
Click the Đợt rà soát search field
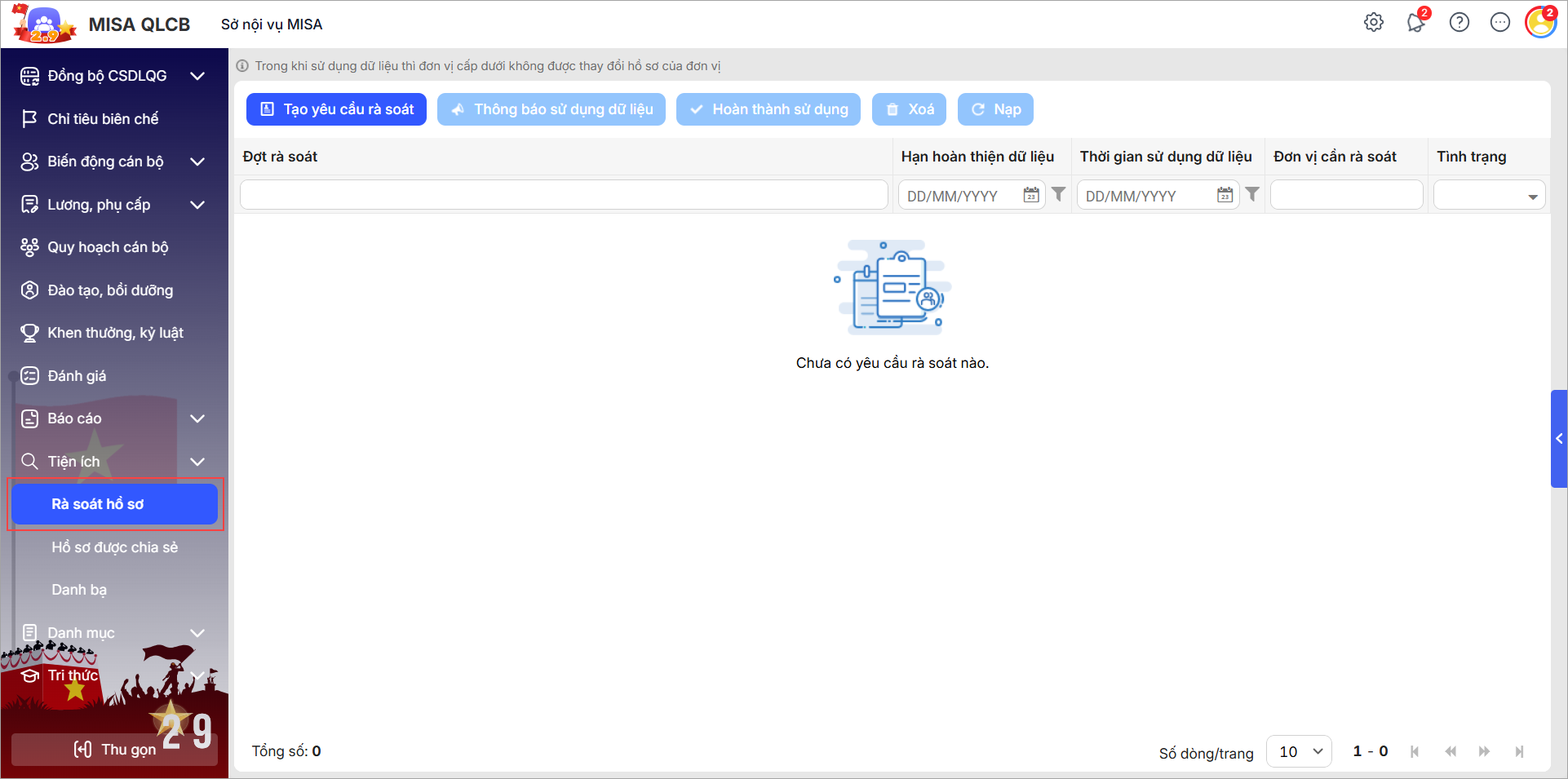click(563, 195)
